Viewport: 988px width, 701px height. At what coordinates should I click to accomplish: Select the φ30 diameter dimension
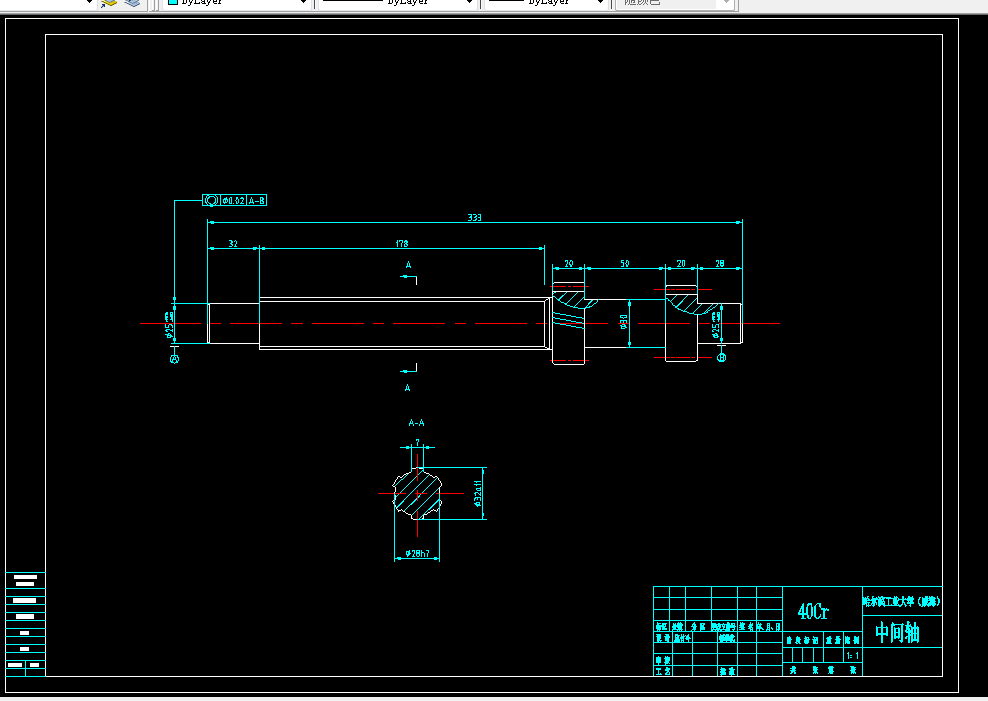click(624, 322)
